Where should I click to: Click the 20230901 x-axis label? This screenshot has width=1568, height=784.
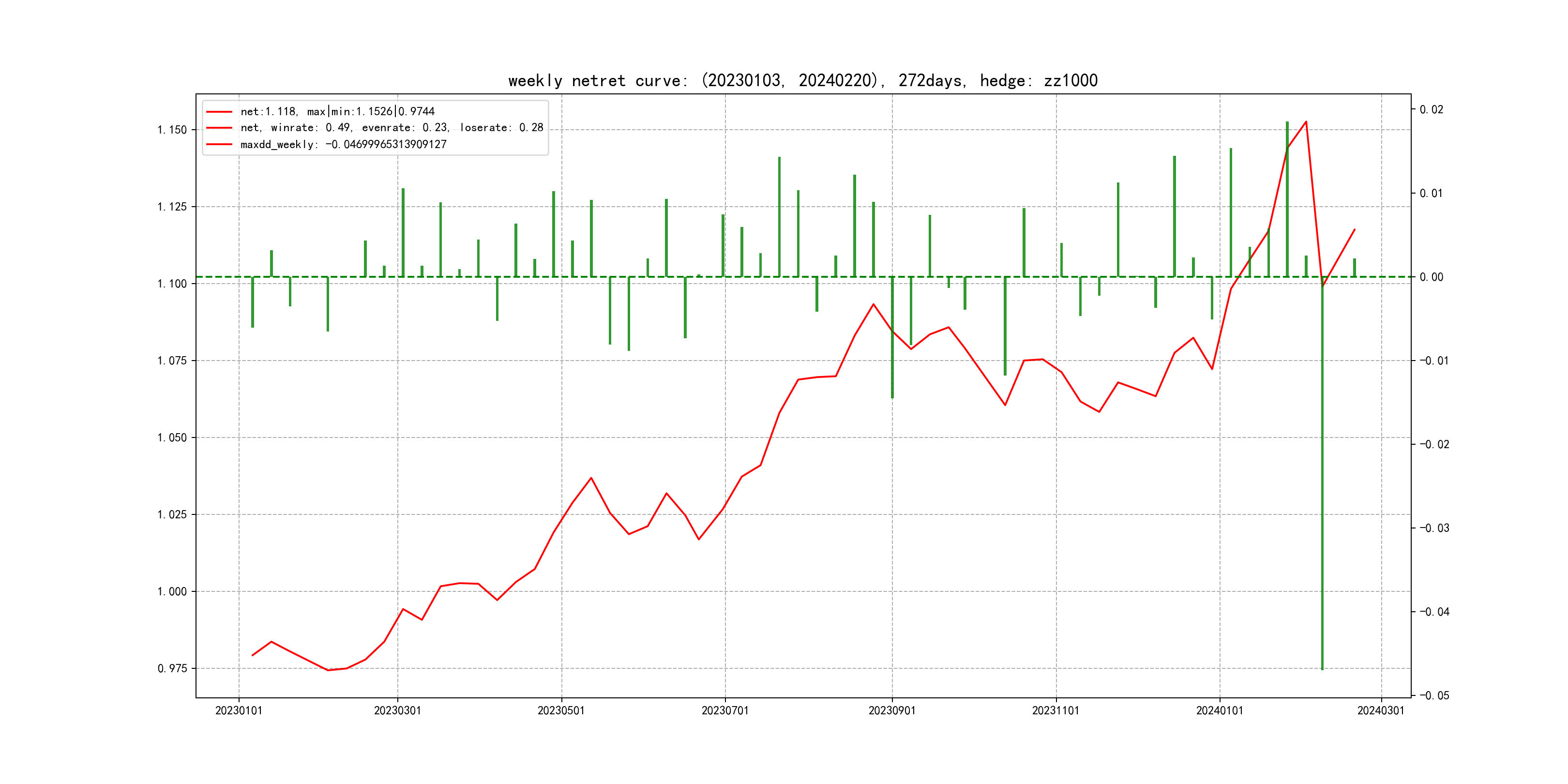pyautogui.click(x=892, y=710)
